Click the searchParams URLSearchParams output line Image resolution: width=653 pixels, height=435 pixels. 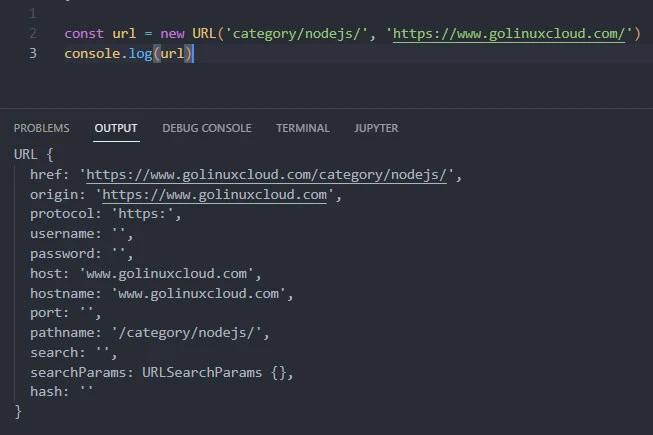pyautogui.click(x=162, y=372)
